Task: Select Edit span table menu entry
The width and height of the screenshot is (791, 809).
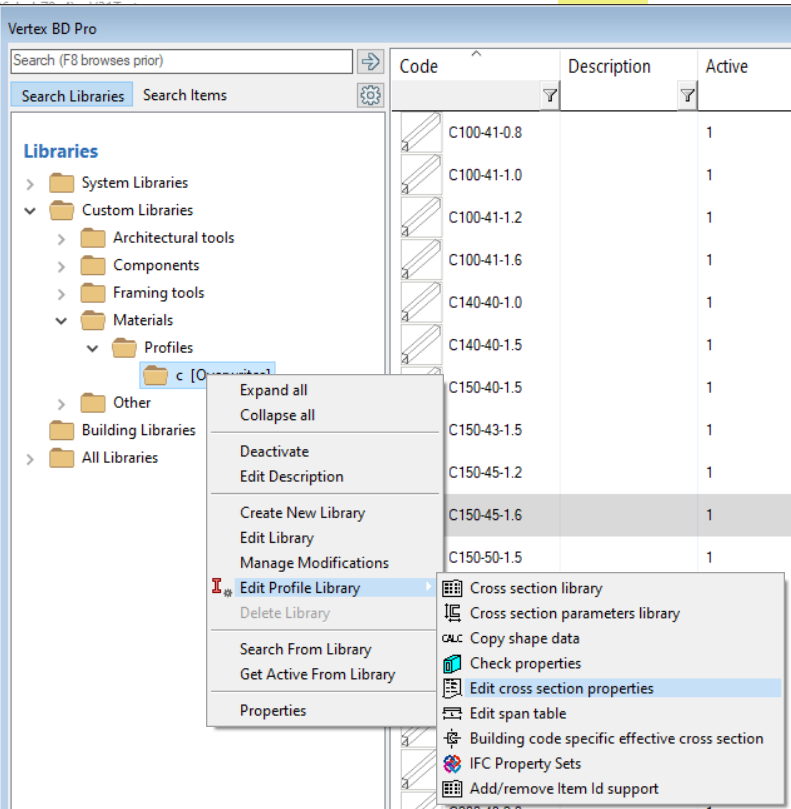Action: (517, 713)
